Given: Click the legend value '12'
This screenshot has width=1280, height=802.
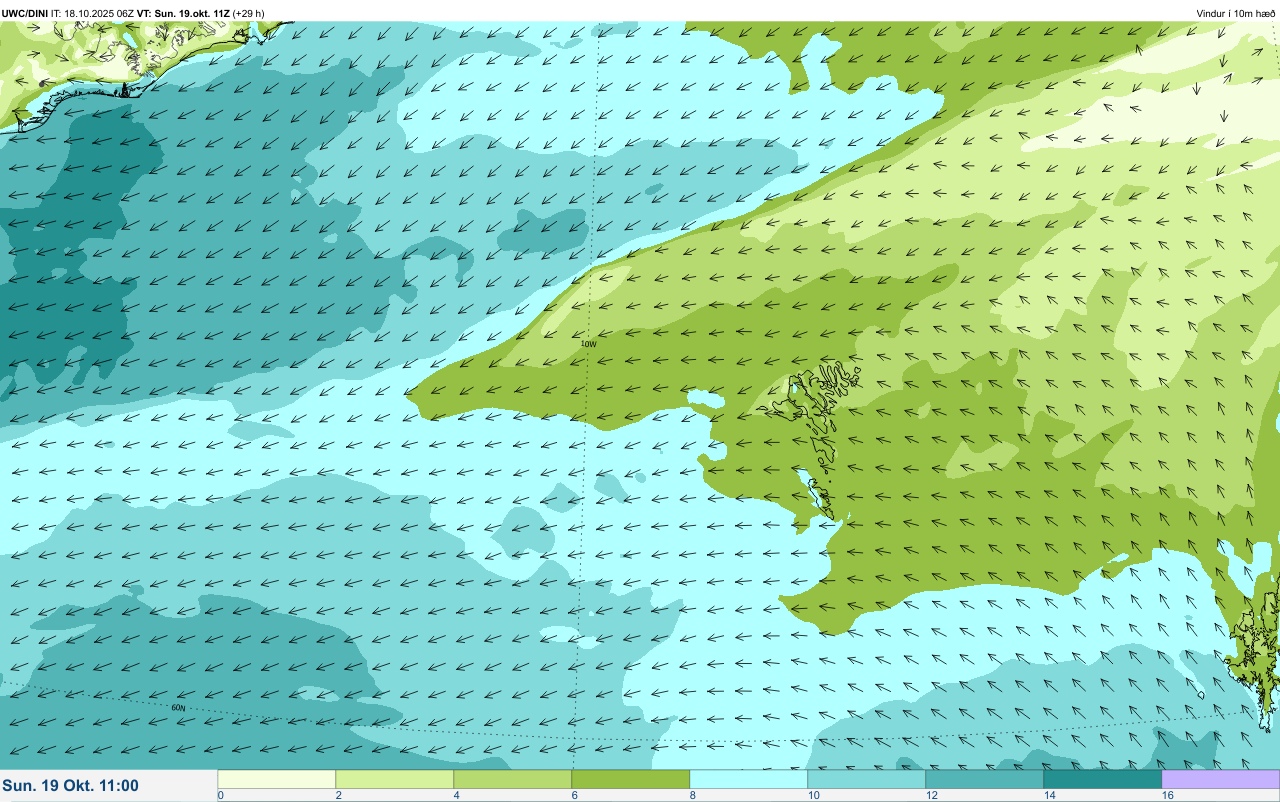Looking at the screenshot, I should point(931,795).
